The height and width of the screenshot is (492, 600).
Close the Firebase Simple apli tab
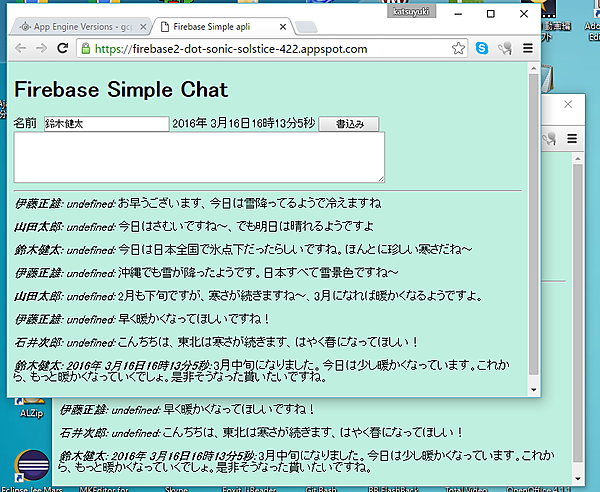[283, 27]
